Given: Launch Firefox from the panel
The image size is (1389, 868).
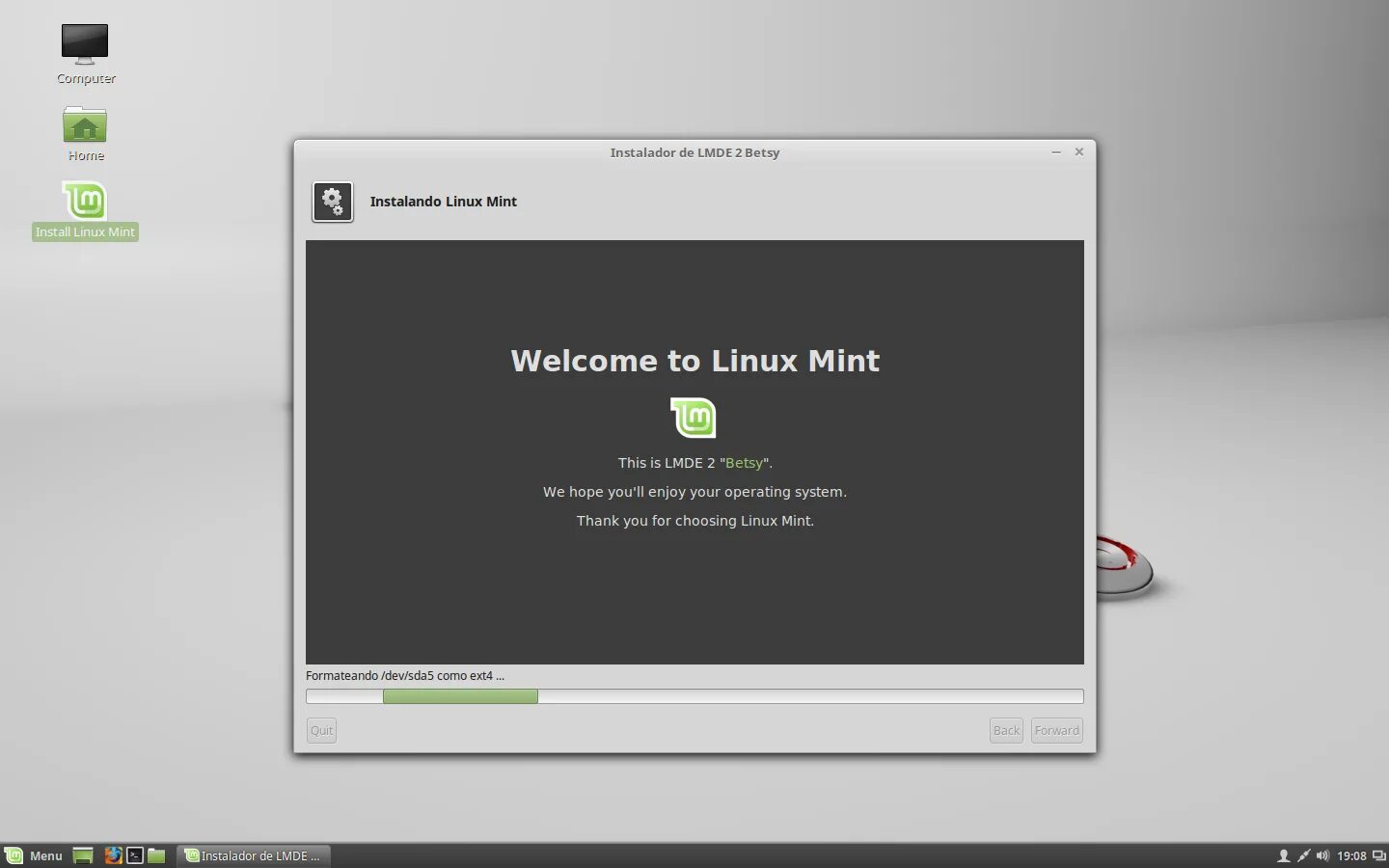Looking at the screenshot, I should click(x=114, y=855).
